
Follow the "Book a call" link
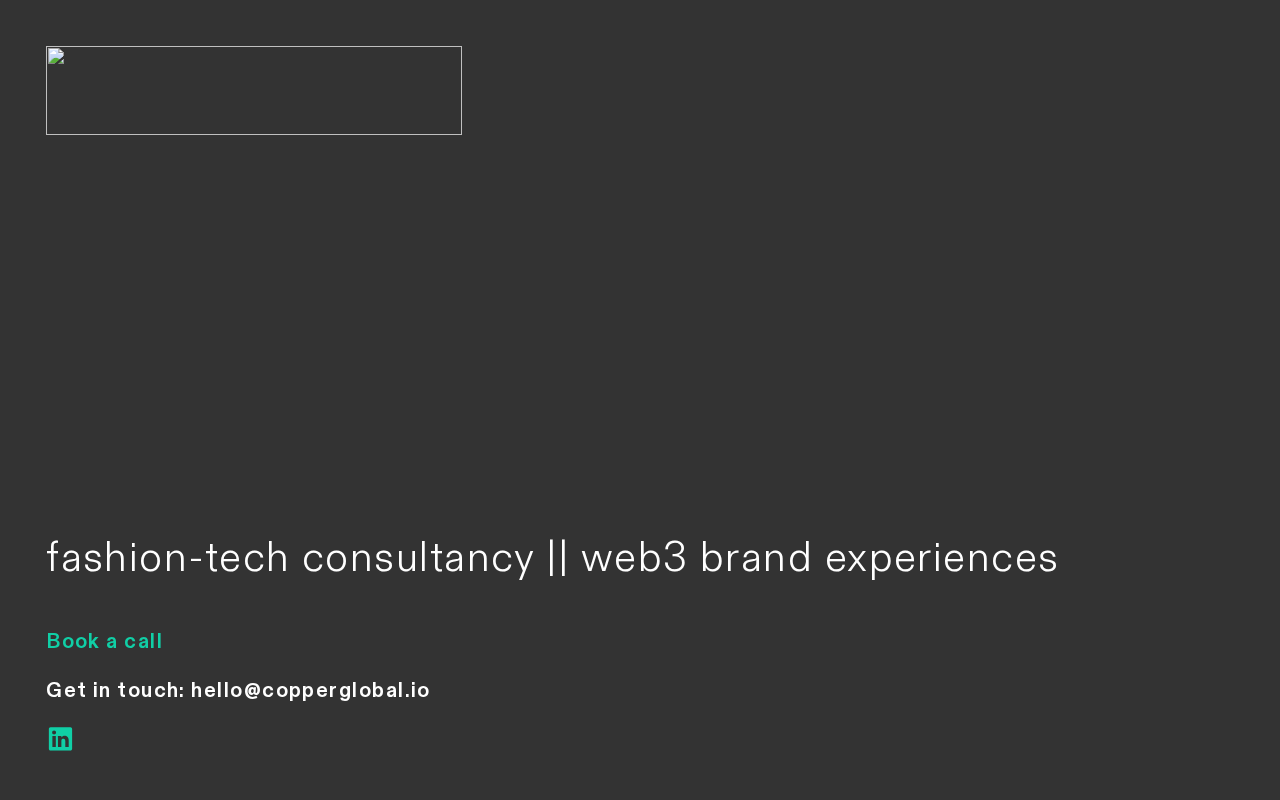tap(104, 642)
